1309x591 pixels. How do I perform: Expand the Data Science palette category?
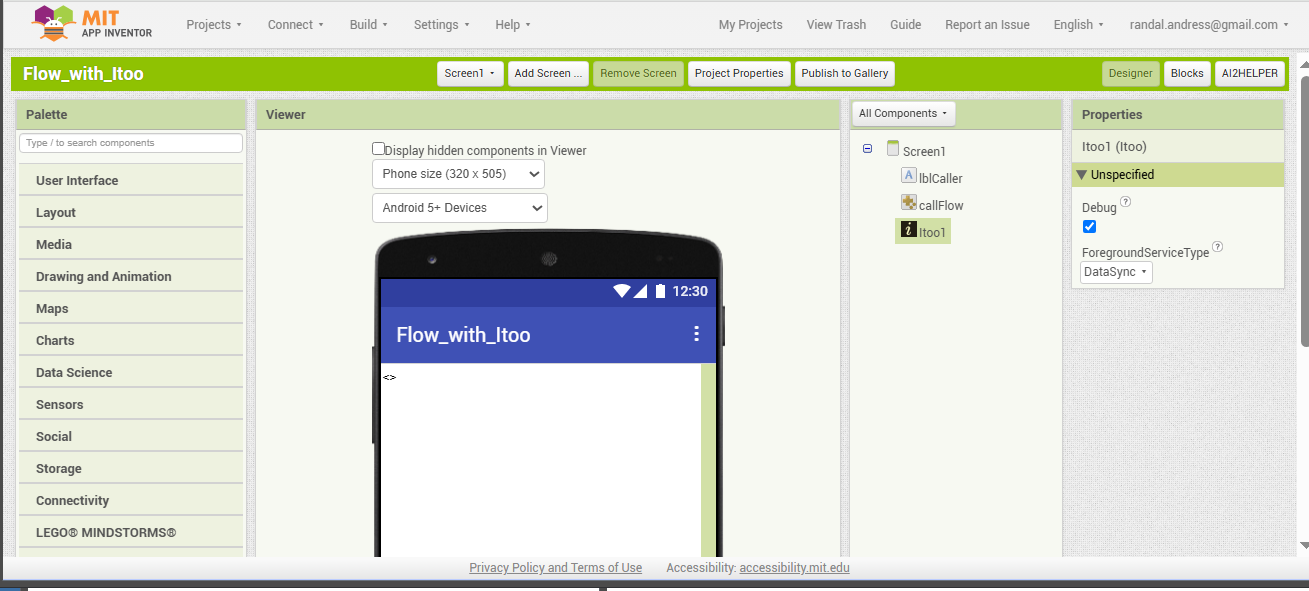coord(131,373)
